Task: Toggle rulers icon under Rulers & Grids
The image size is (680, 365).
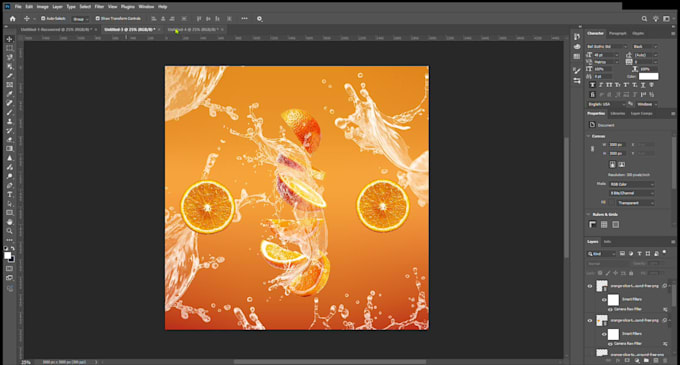Action: (x=593, y=225)
